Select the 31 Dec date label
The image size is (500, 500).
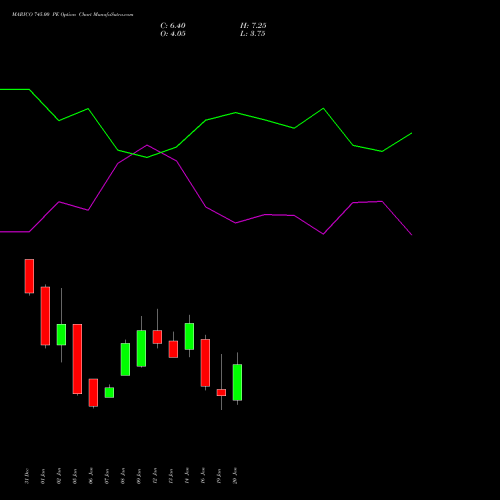[27, 476]
